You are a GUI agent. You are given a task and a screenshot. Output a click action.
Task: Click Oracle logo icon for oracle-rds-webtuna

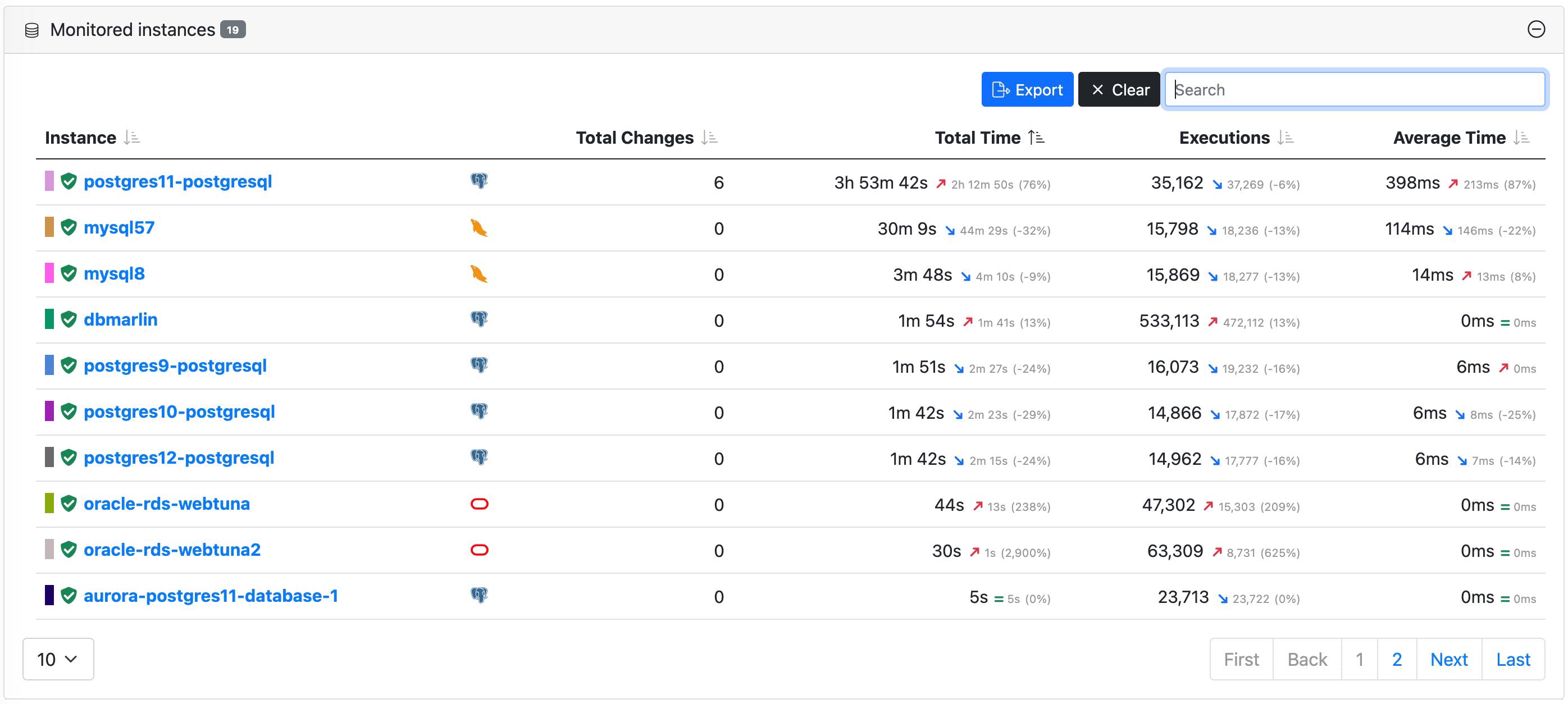(x=480, y=504)
